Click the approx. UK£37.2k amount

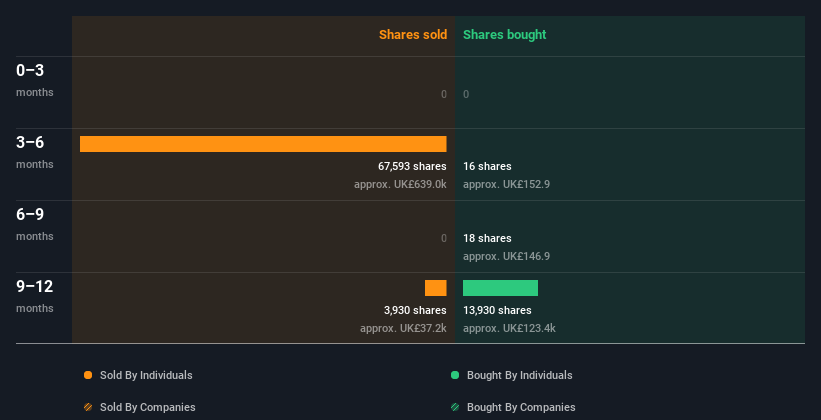[x=403, y=328]
